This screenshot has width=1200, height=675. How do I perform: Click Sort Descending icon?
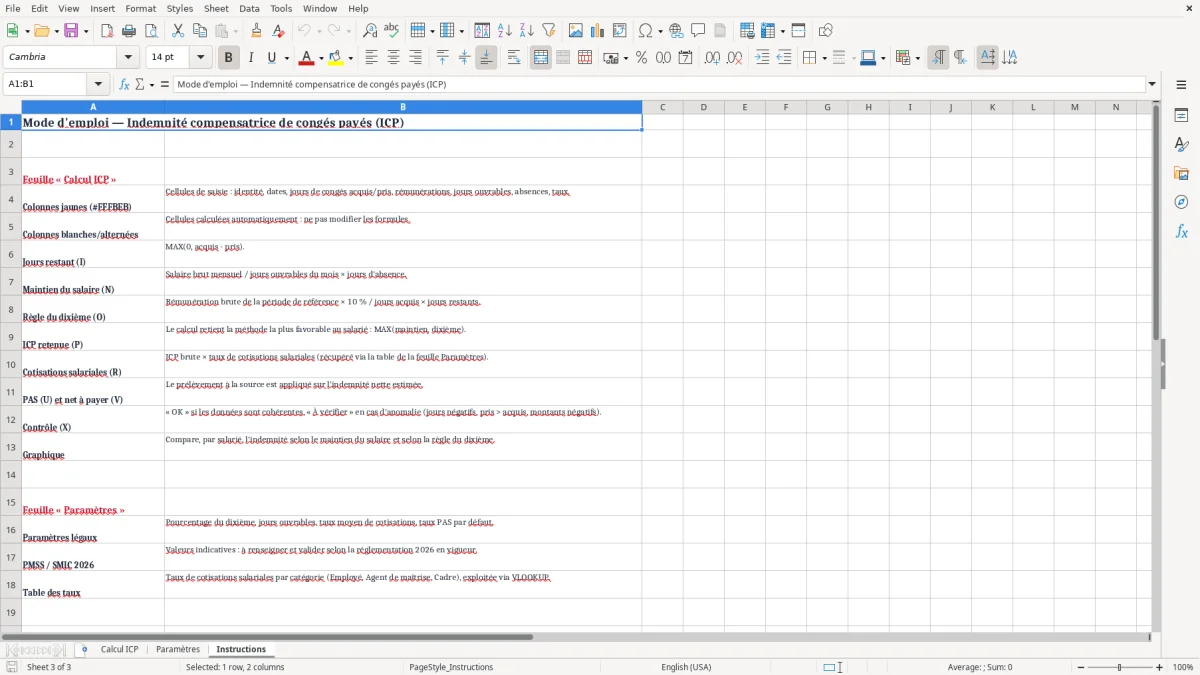click(526, 31)
